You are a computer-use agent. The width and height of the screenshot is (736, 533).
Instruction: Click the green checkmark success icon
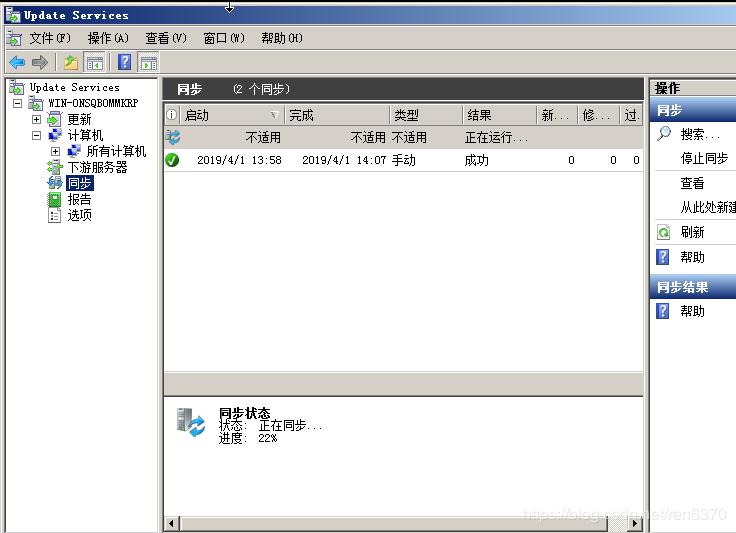click(x=172, y=160)
